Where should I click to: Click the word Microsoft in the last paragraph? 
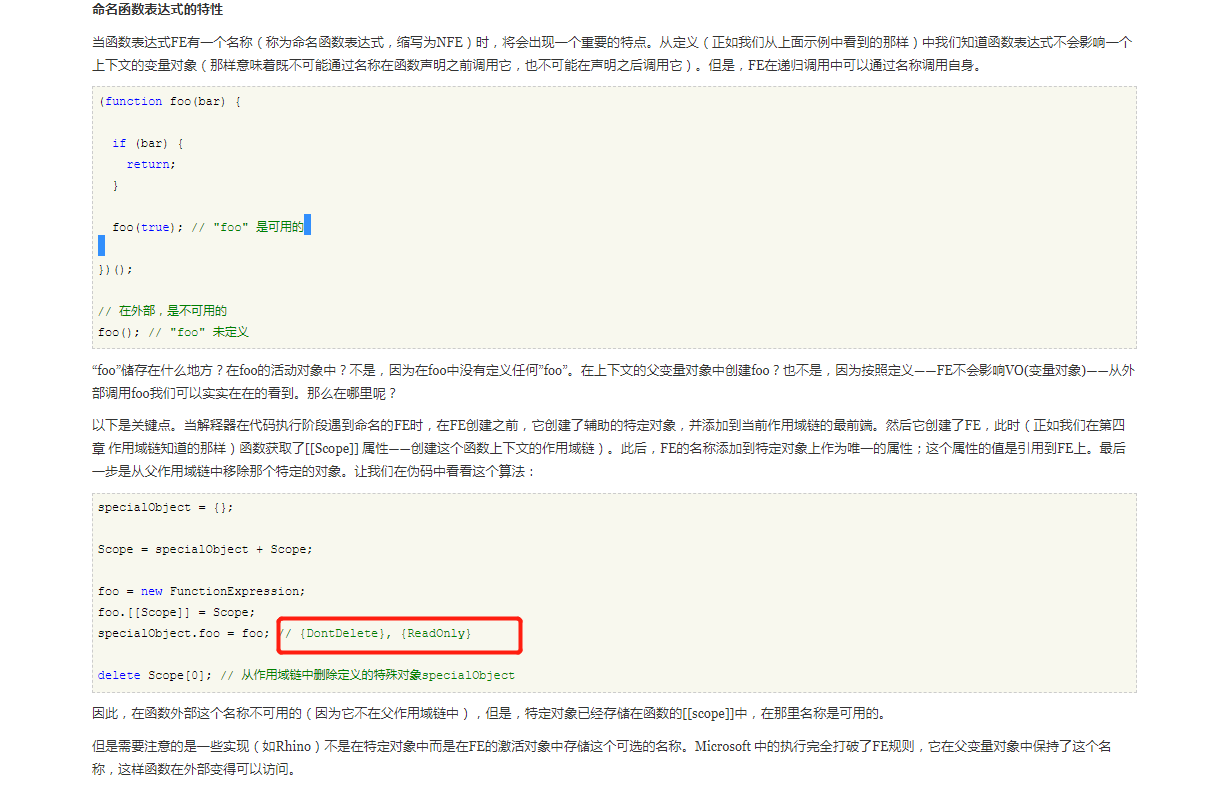tap(722, 746)
